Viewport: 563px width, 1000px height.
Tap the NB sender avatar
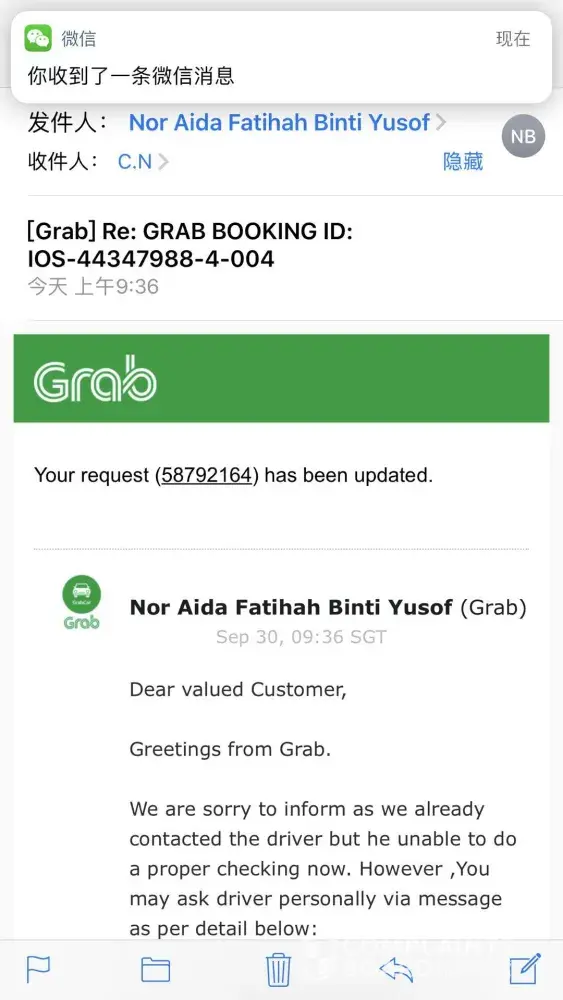point(523,136)
